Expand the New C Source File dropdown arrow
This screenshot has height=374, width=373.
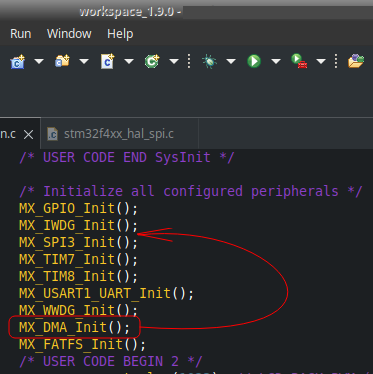pyautogui.click(x=129, y=61)
